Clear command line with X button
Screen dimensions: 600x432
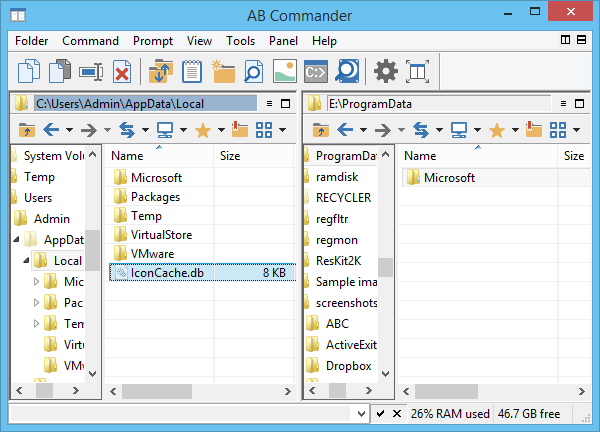(x=397, y=414)
